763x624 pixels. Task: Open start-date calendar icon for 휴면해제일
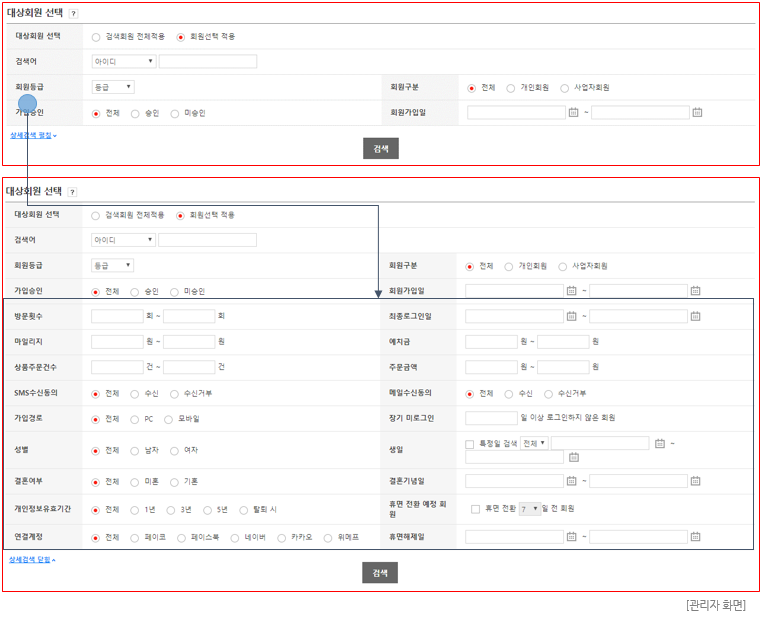point(571,536)
